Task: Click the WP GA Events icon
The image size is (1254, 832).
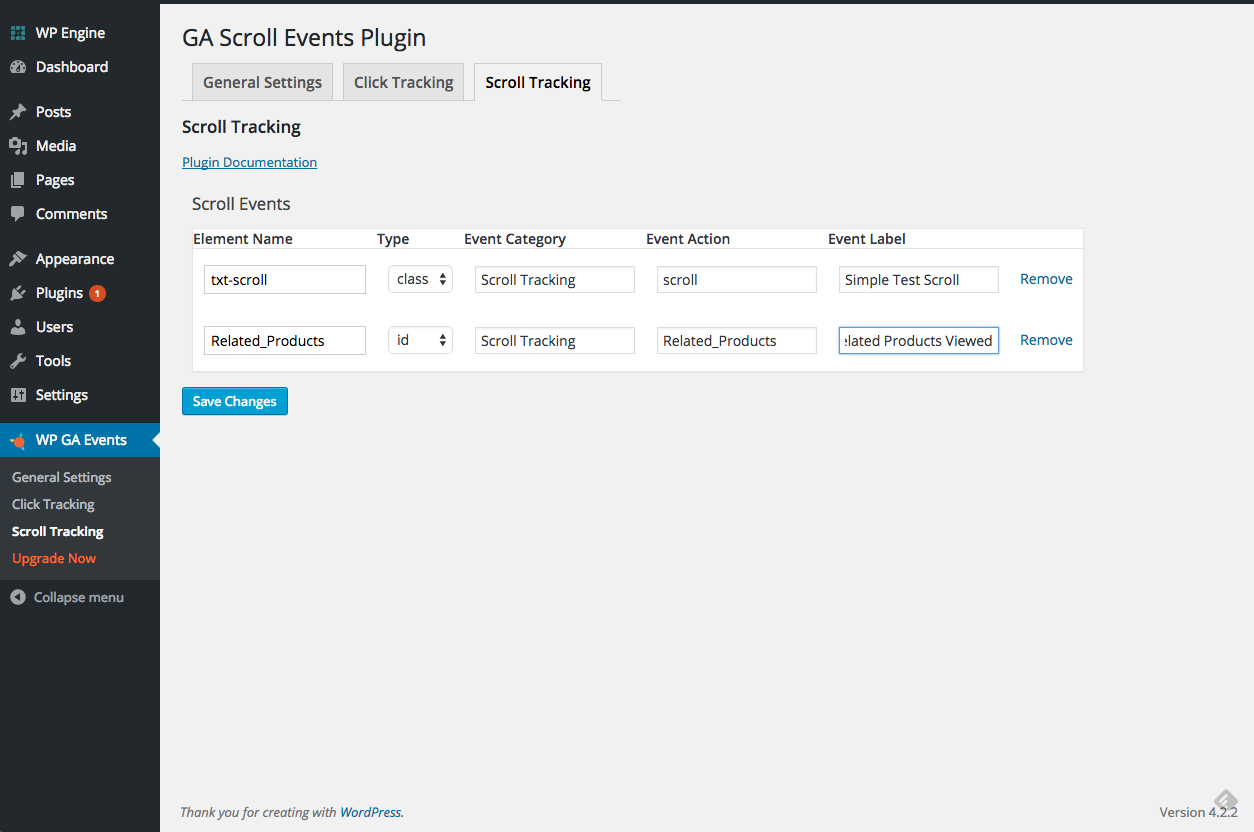Action: click(18, 440)
